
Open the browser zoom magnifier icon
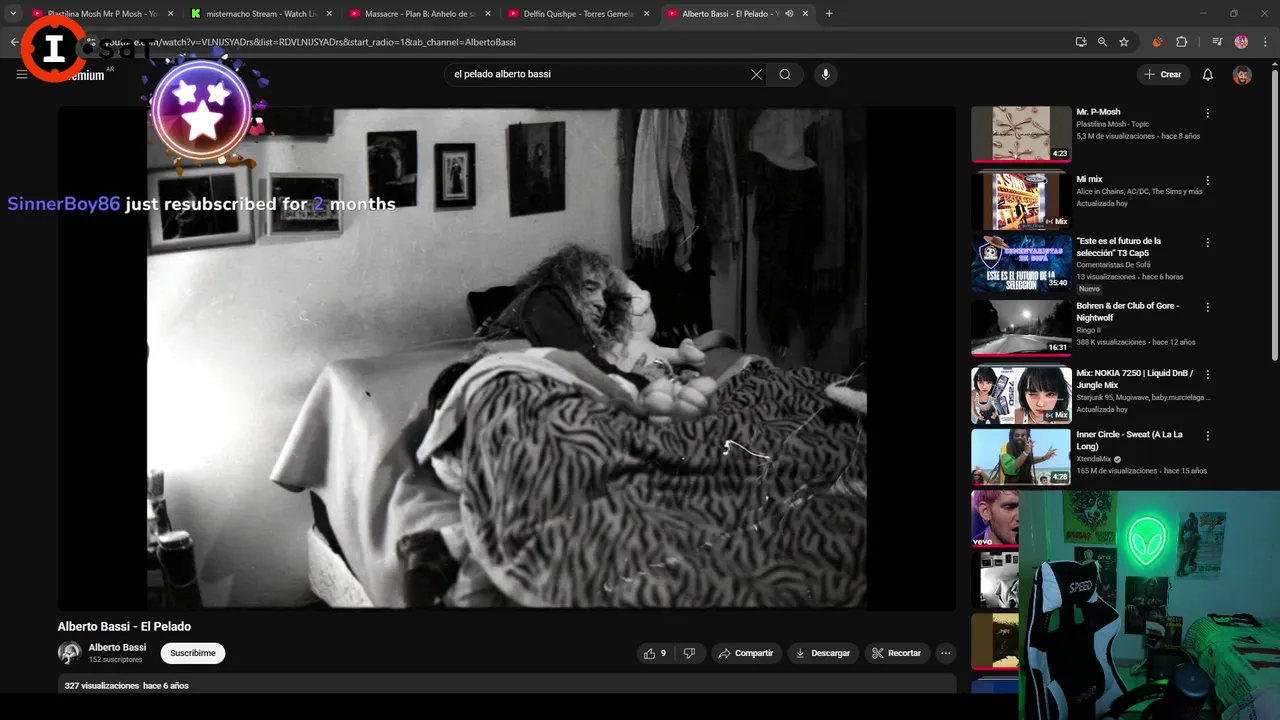pos(1102,42)
